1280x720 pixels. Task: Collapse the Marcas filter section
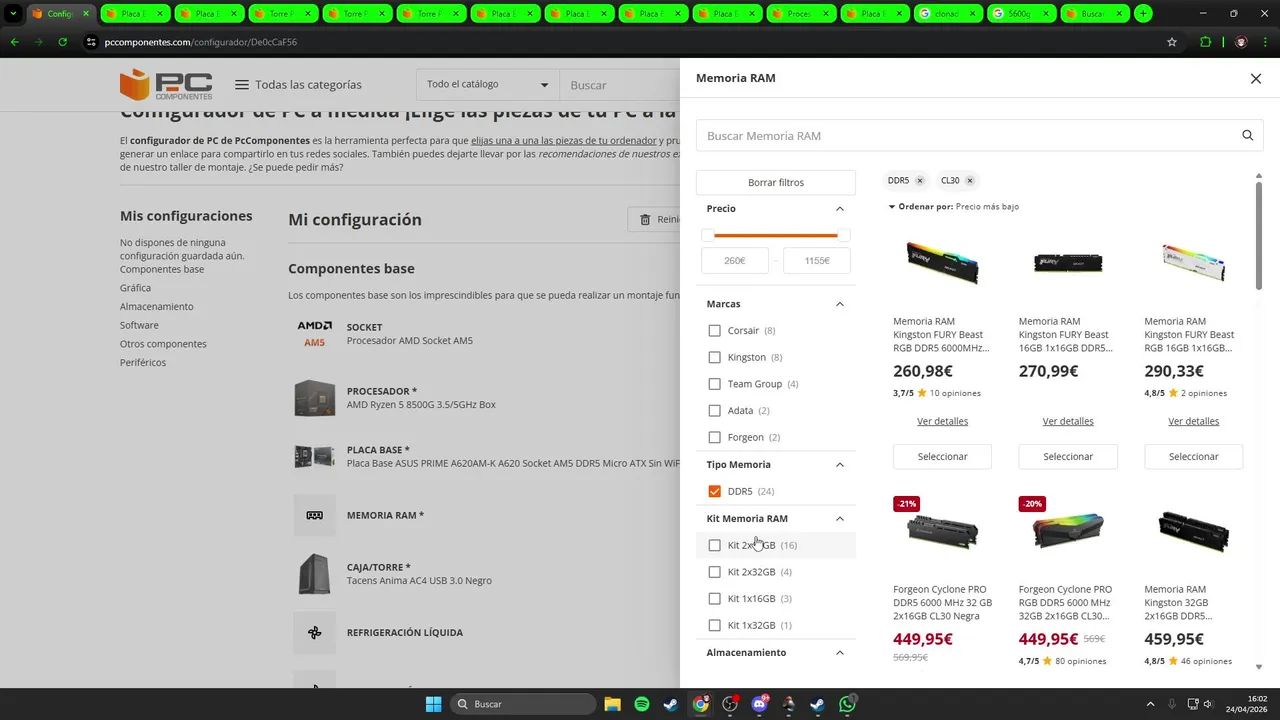(839, 304)
